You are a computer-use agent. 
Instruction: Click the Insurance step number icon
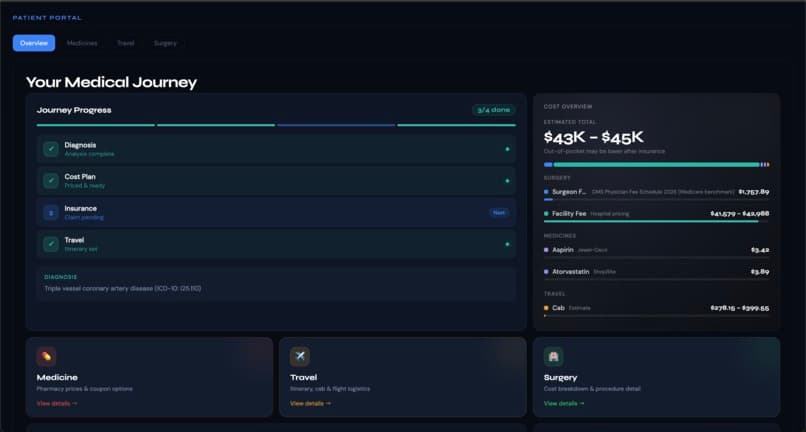coord(50,212)
